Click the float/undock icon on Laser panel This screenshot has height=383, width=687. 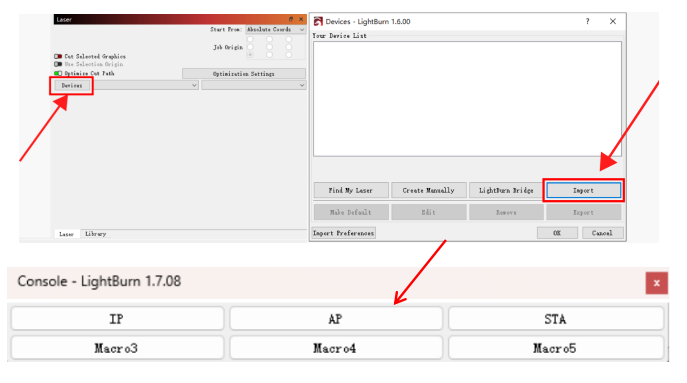pyautogui.click(x=291, y=19)
